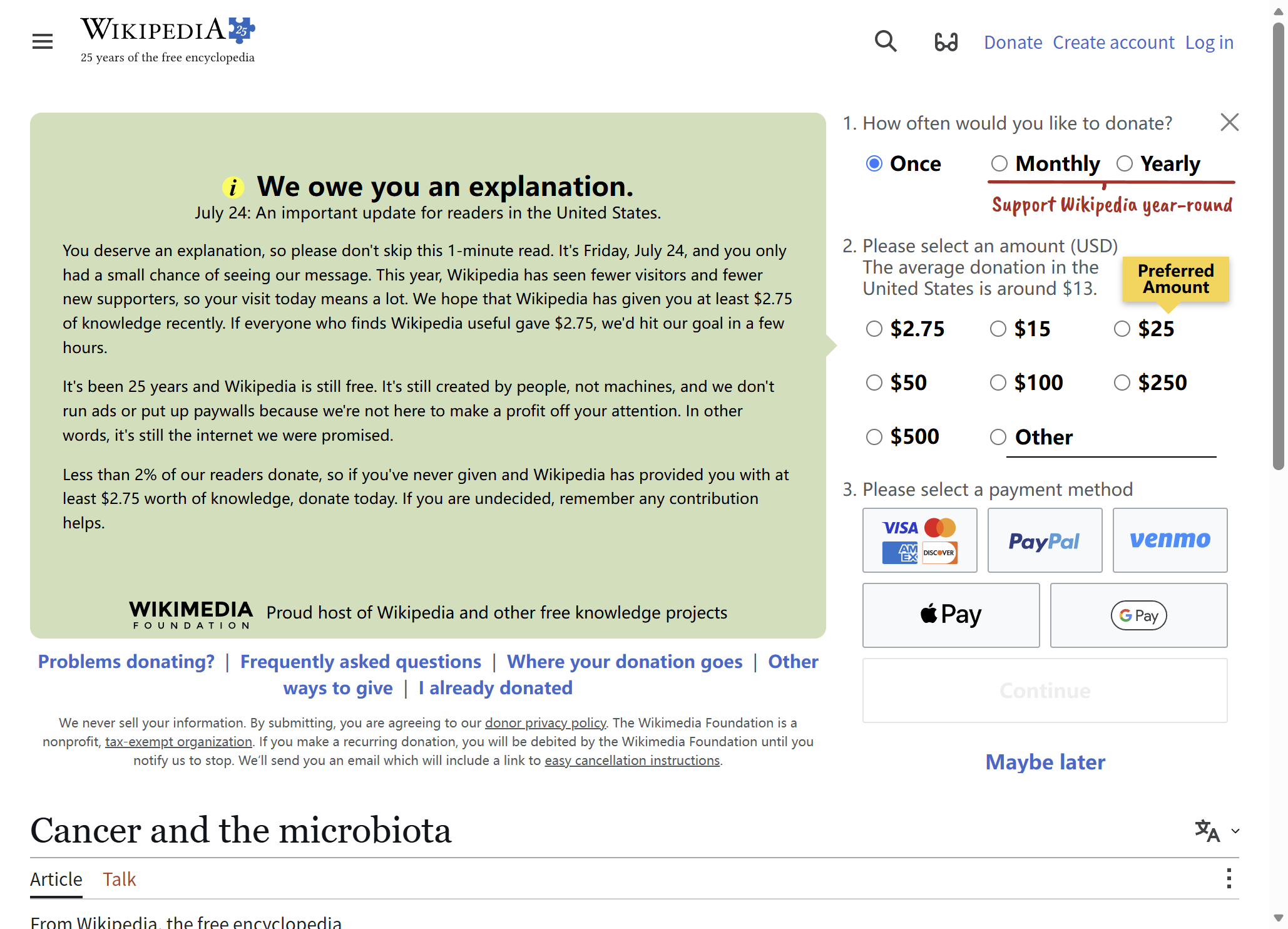The image size is (1288, 929).
Task: Open the Article tab
Action: tap(56, 879)
